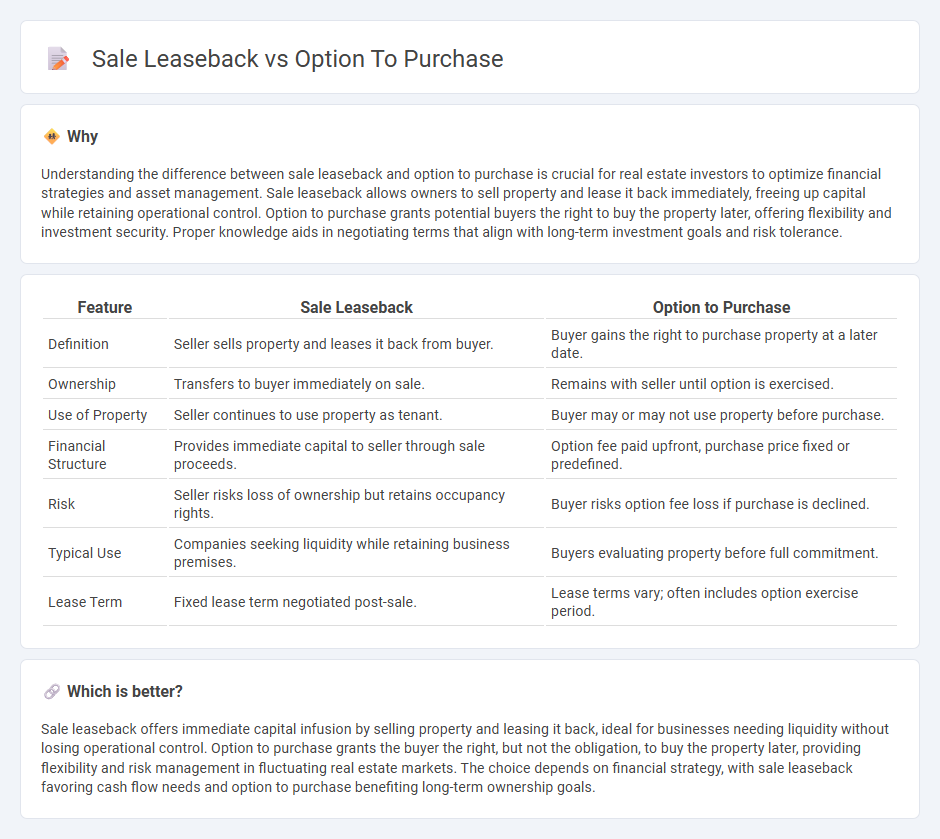Click cell 'Provides immediate capital to seller'
The width and height of the screenshot is (940, 839).
pos(356,455)
